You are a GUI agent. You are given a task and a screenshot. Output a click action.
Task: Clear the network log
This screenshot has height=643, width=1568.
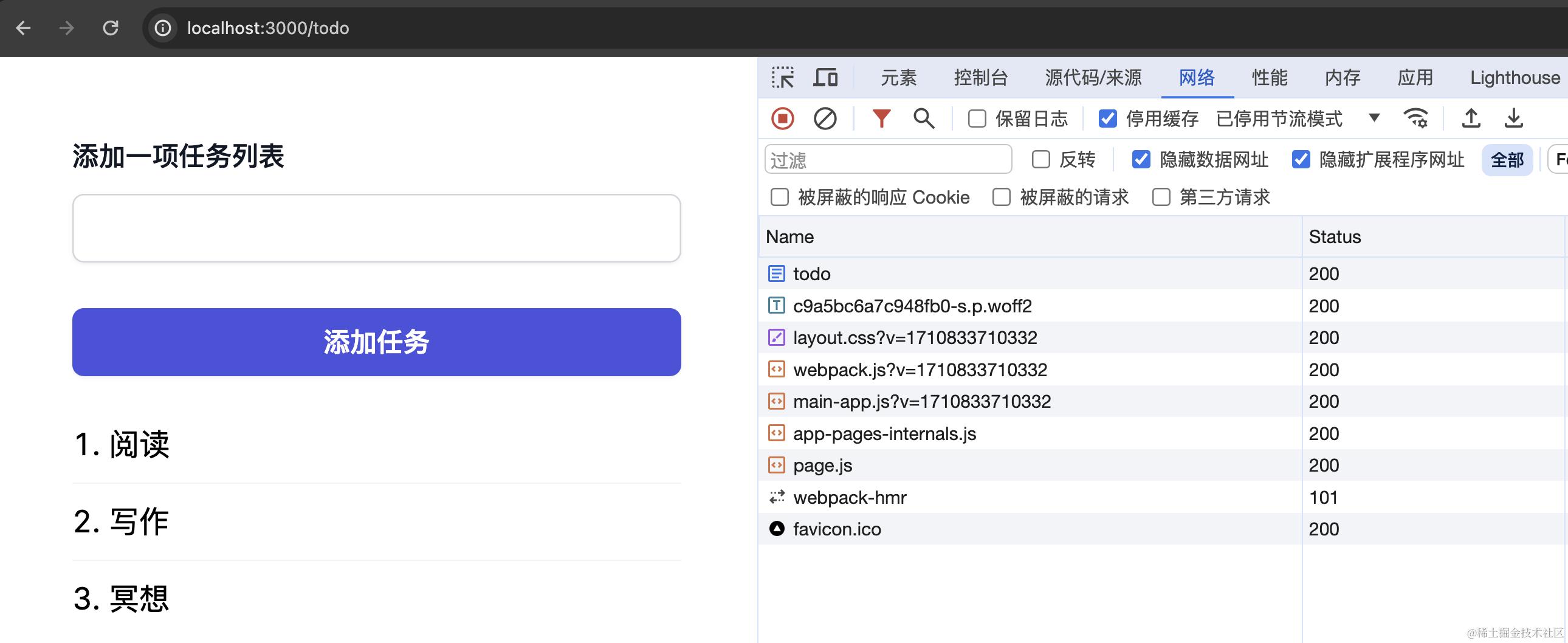(825, 118)
